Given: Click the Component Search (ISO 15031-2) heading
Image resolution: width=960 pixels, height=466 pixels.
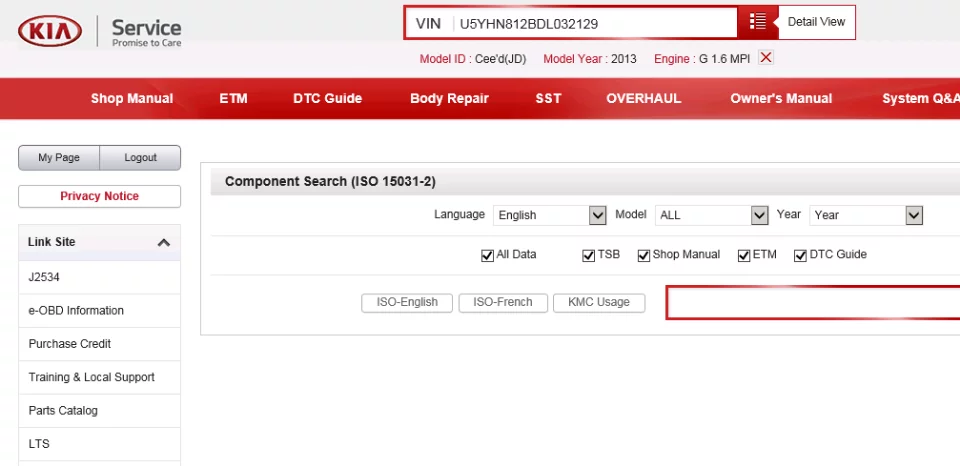Looking at the screenshot, I should (x=330, y=182).
